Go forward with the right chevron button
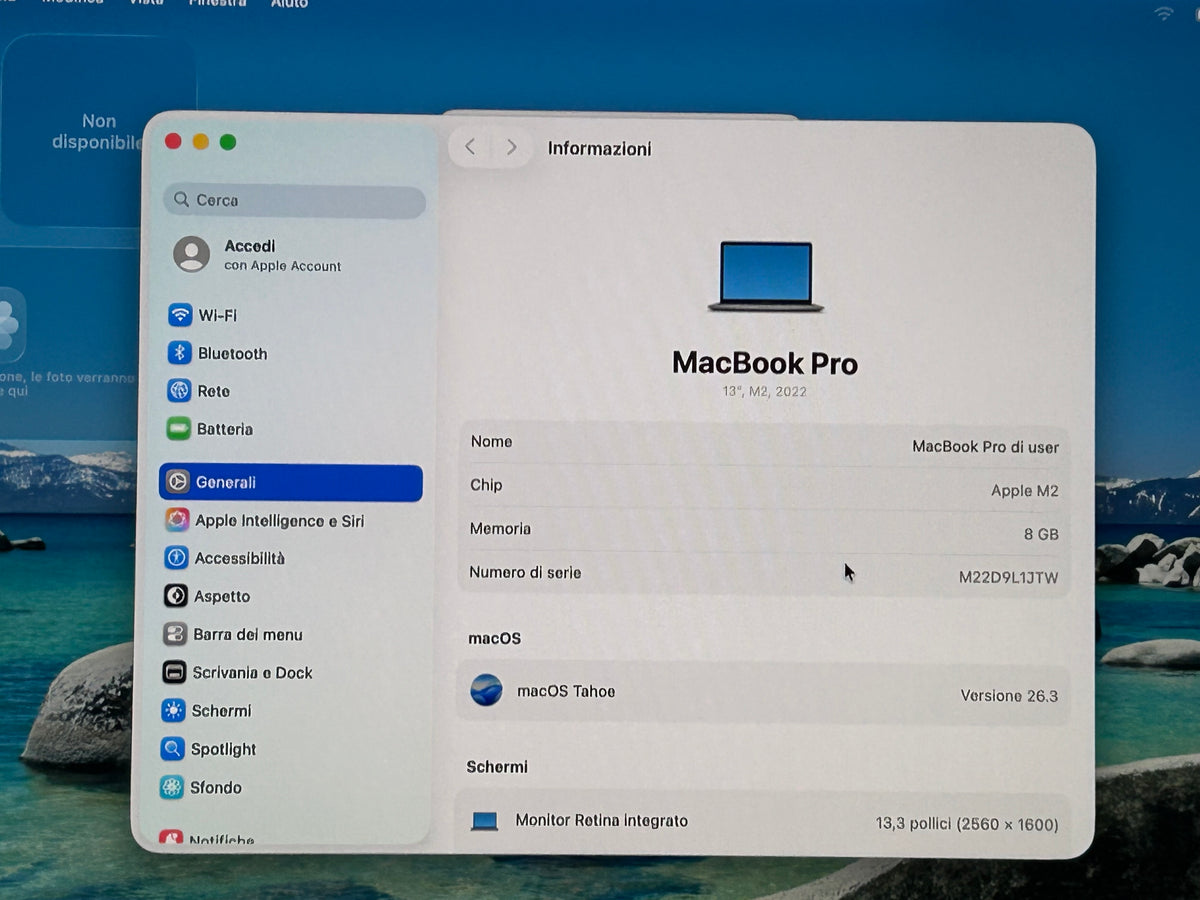This screenshot has width=1200, height=900. click(x=511, y=147)
